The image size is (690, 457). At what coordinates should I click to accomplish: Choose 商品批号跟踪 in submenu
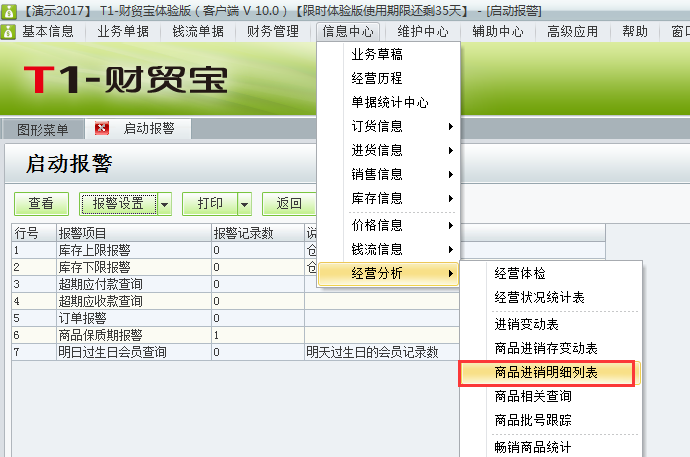pos(551,420)
